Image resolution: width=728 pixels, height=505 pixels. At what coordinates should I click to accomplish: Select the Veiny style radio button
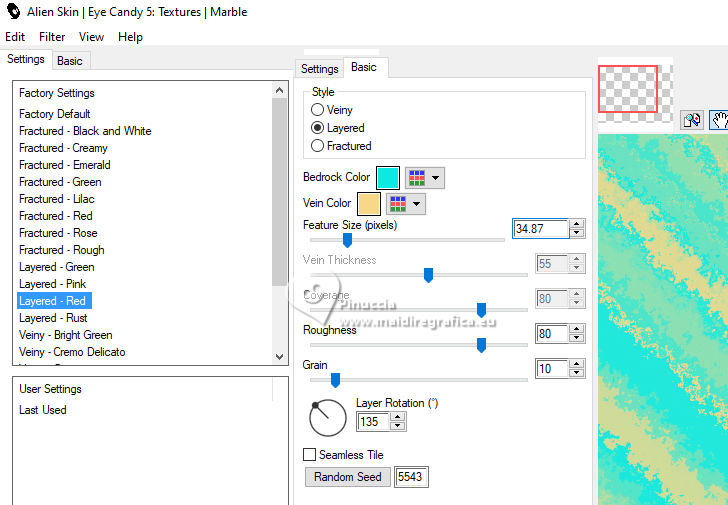317,110
